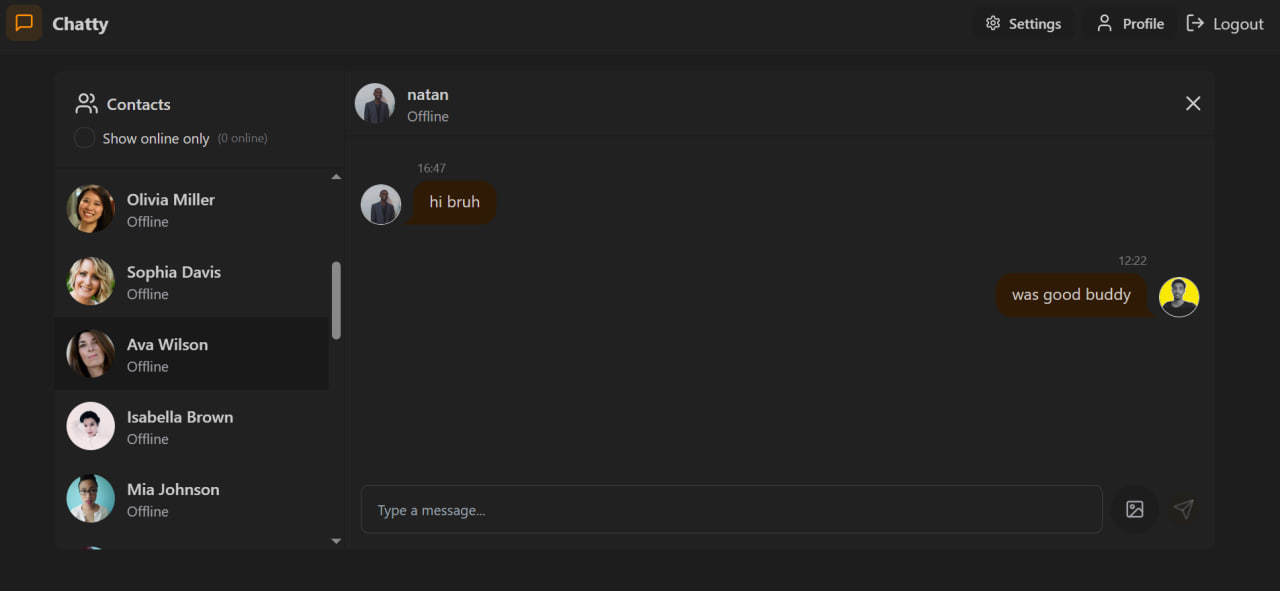
Task: Click the contacts list scroll down arrow
Action: point(336,541)
